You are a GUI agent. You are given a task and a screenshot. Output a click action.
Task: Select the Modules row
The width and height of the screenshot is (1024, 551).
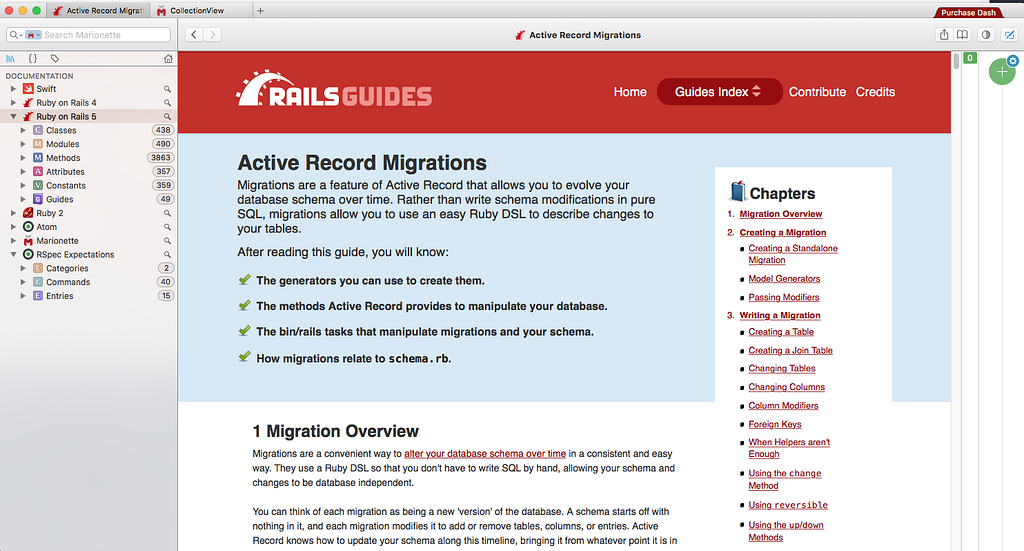click(x=88, y=144)
